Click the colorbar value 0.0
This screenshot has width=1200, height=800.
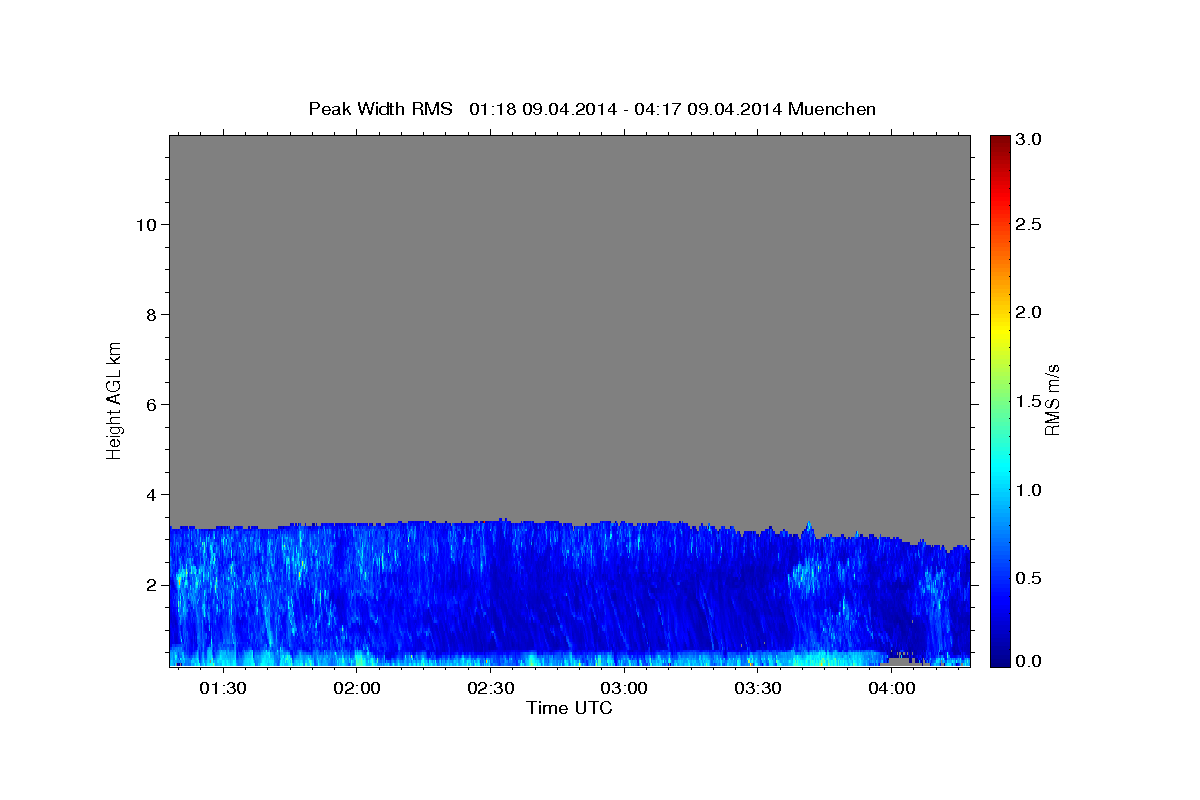[x=1029, y=661]
